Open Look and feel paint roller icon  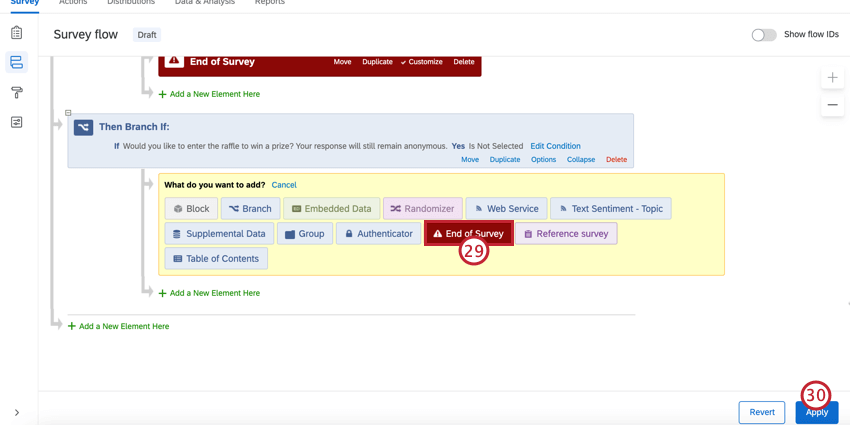click(17, 92)
